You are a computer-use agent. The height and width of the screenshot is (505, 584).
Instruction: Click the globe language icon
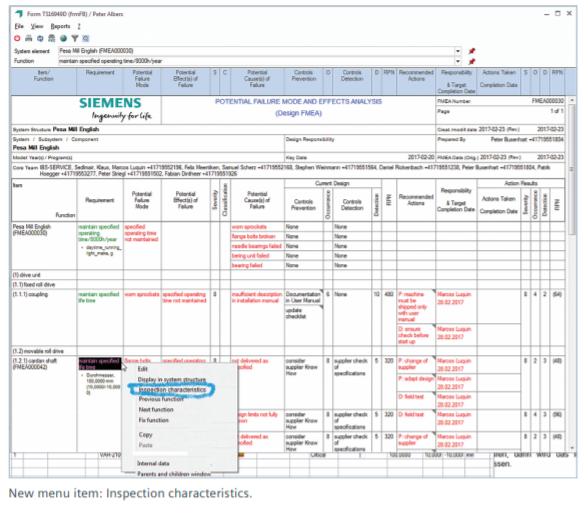[x=63, y=38]
